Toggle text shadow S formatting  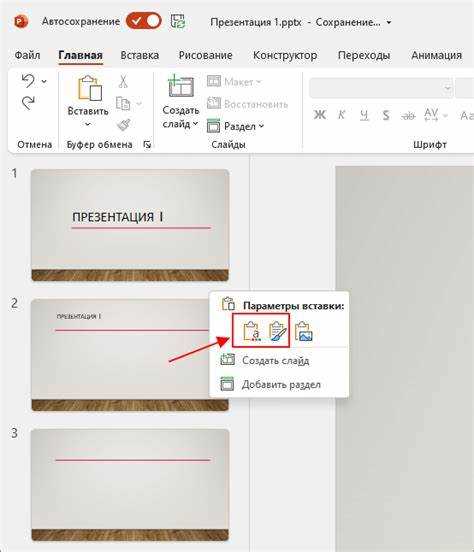[386, 115]
